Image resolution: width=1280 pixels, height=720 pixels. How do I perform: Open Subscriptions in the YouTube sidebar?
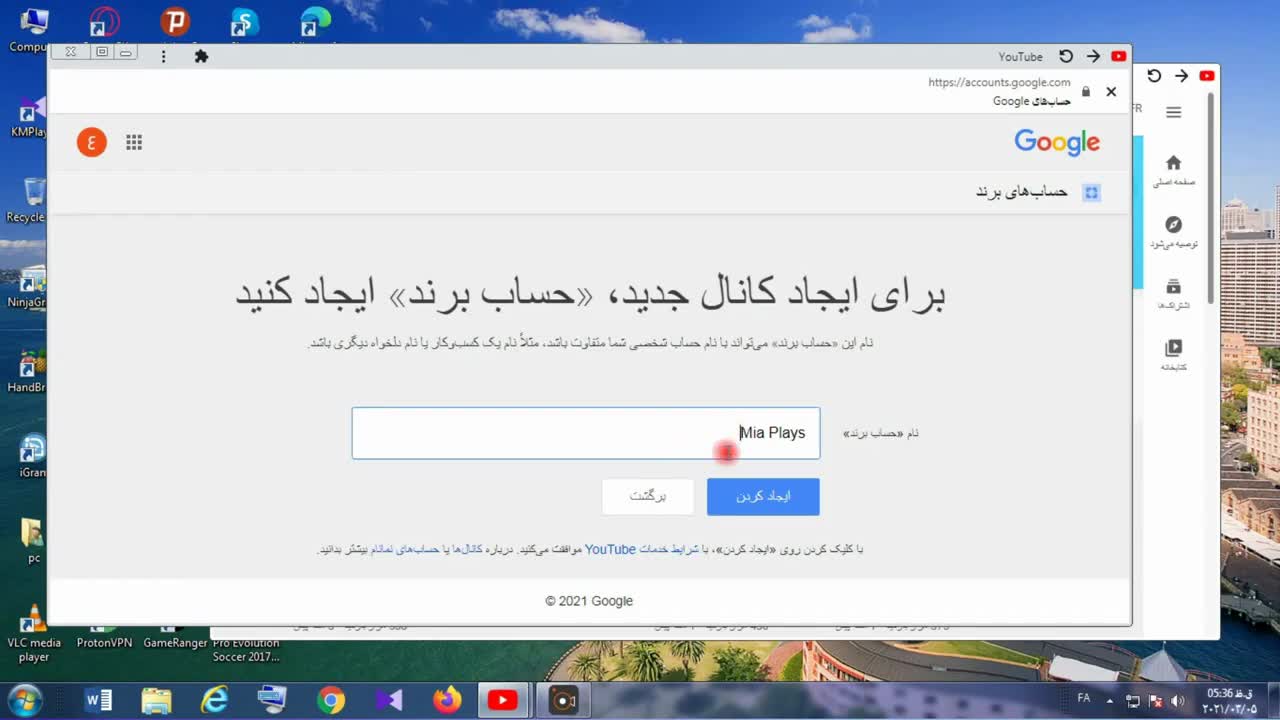tap(1173, 292)
